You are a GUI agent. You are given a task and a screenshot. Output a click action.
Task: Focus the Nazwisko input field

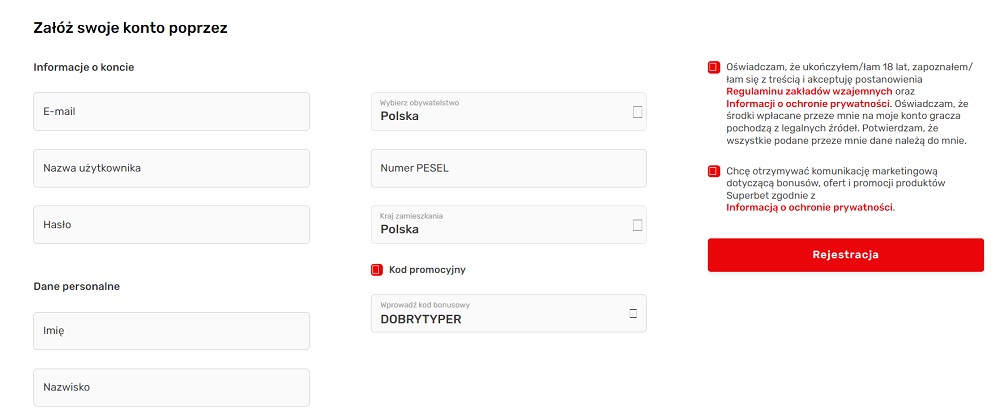pos(171,387)
